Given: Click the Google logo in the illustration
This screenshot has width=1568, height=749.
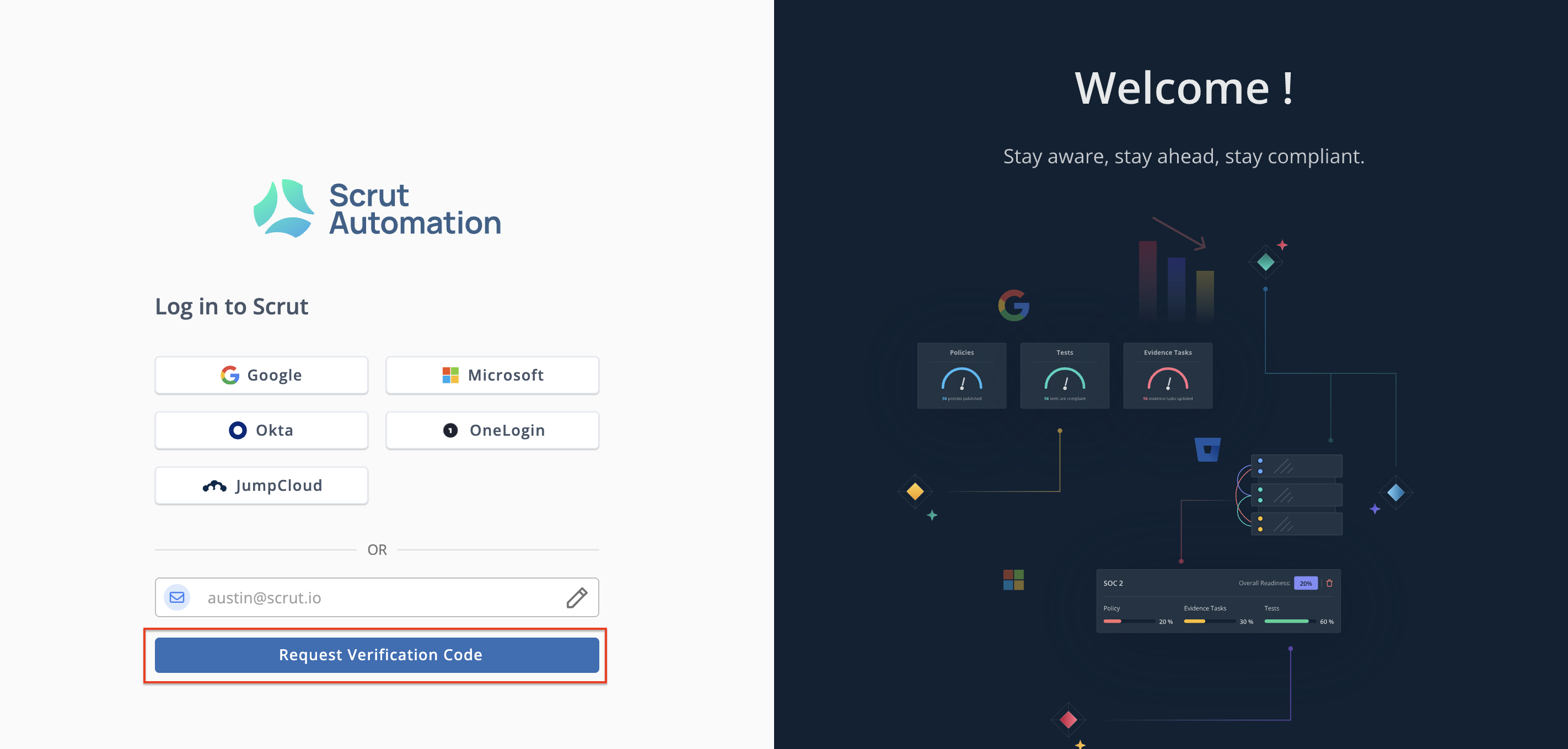Looking at the screenshot, I should point(1013,305).
